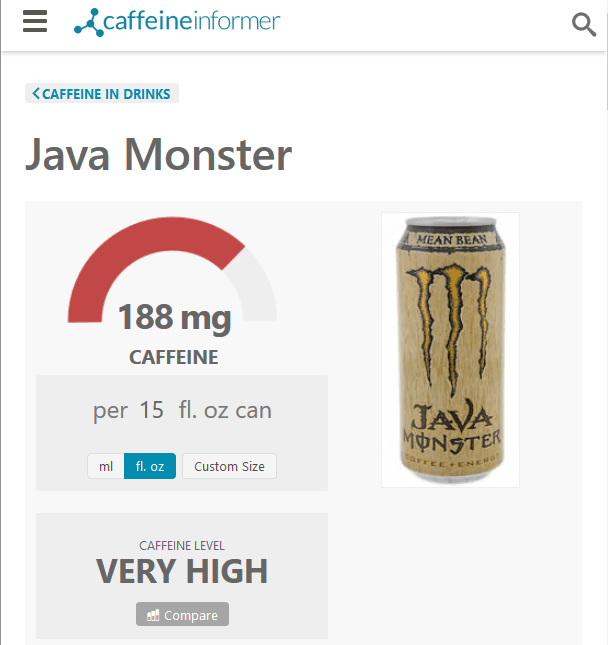Click the Java Monster can image
The height and width of the screenshot is (645, 608).
(450, 350)
